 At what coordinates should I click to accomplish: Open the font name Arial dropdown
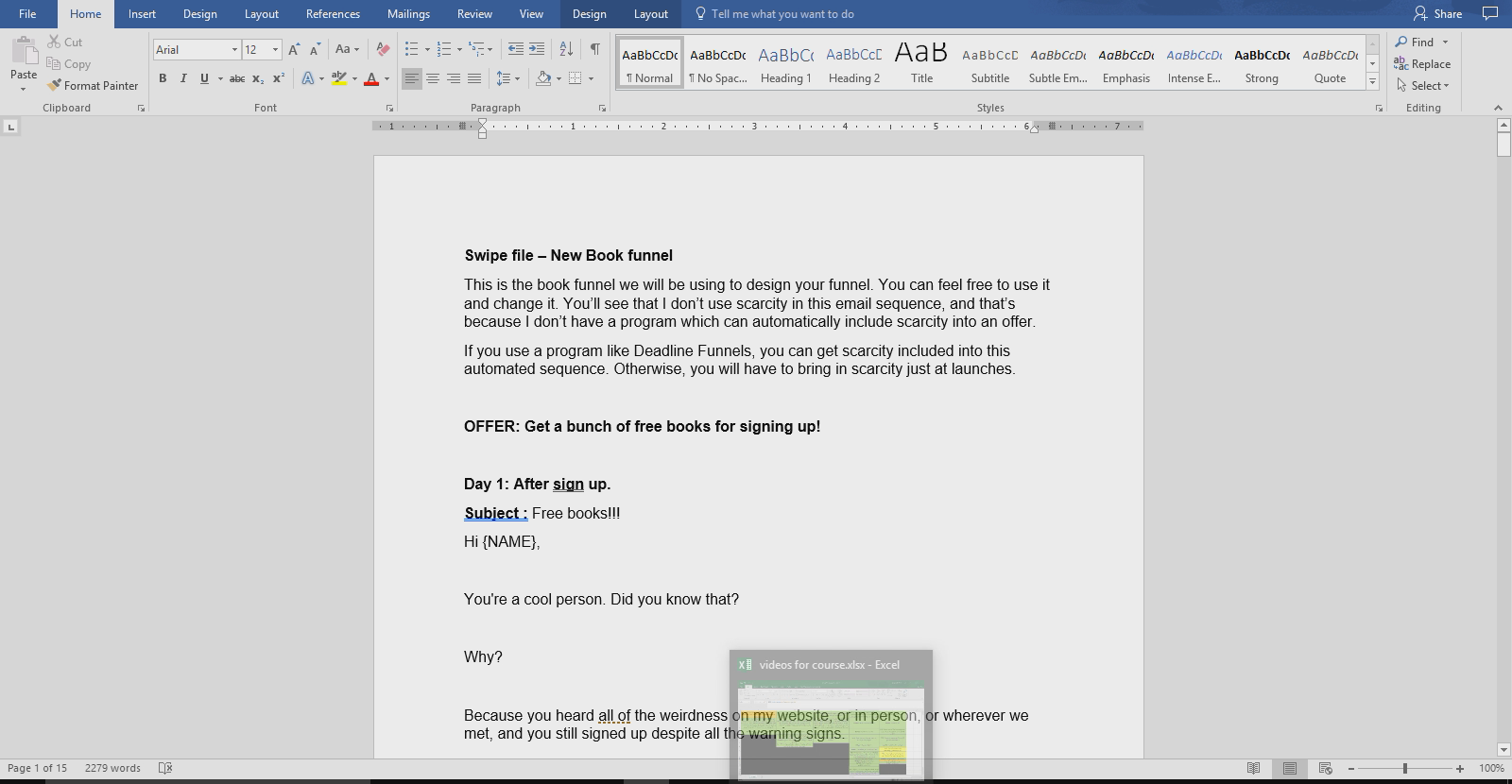coord(234,49)
